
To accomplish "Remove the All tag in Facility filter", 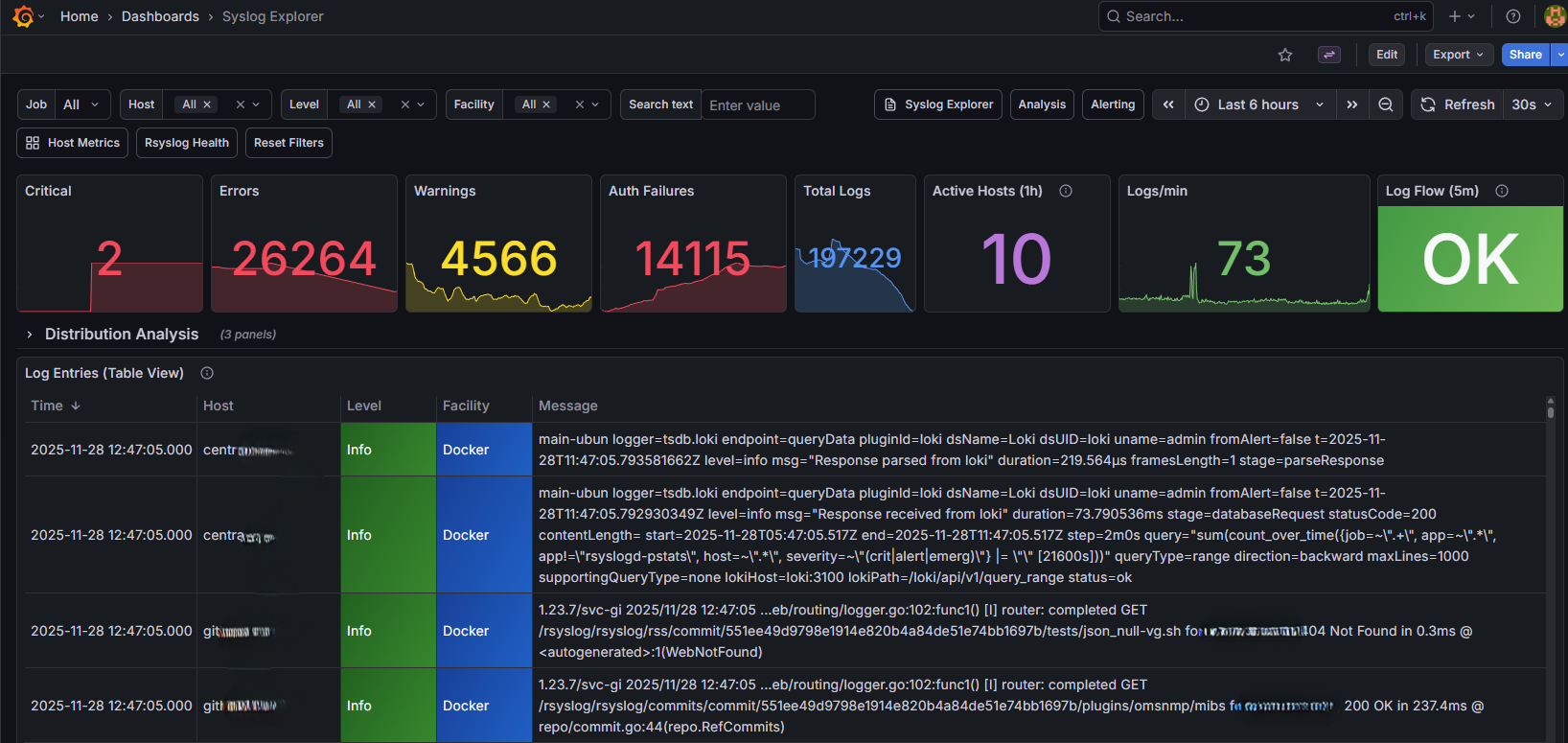I will tap(546, 104).
